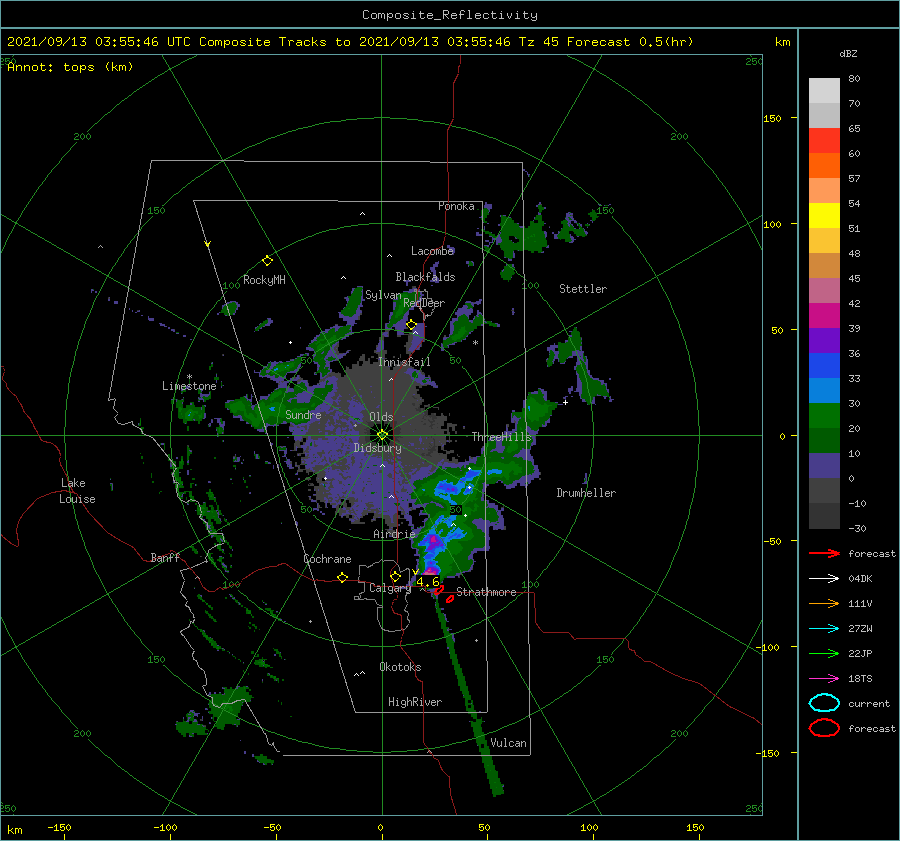Viewport: 900px width, 841px height.
Task: Click the magenta 18TS arrow in legend
Action: click(x=824, y=679)
